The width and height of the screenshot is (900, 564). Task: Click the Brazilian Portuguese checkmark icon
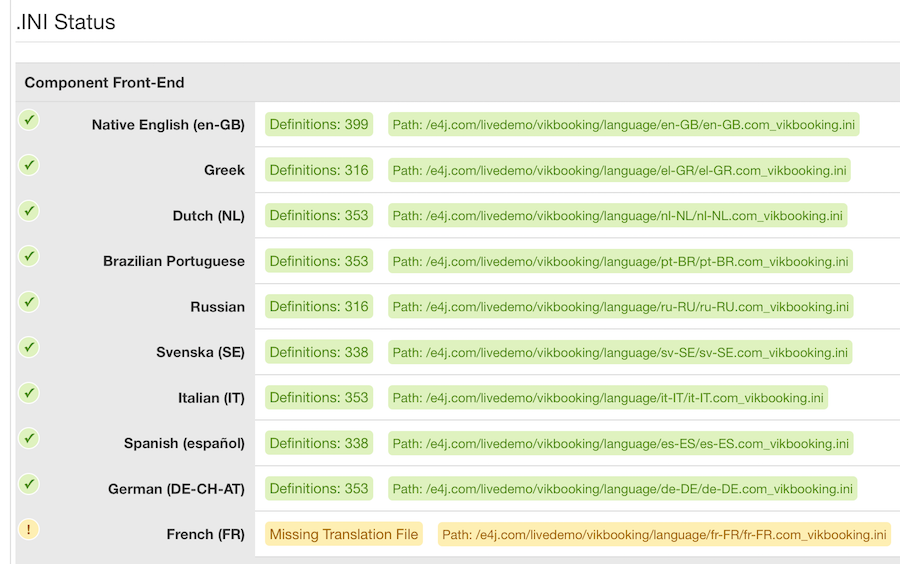pyautogui.click(x=29, y=256)
